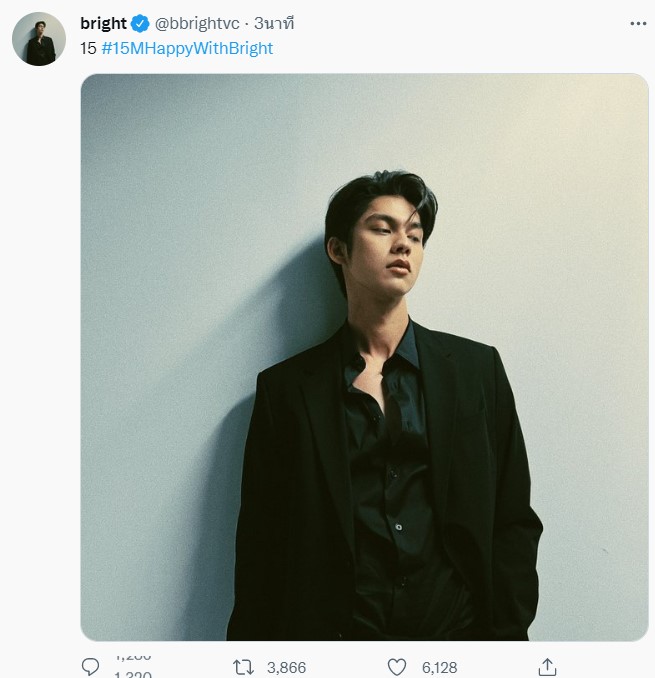Image resolution: width=655 pixels, height=678 pixels.
Task: Click the like count 6,128
Action: (x=438, y=668)
